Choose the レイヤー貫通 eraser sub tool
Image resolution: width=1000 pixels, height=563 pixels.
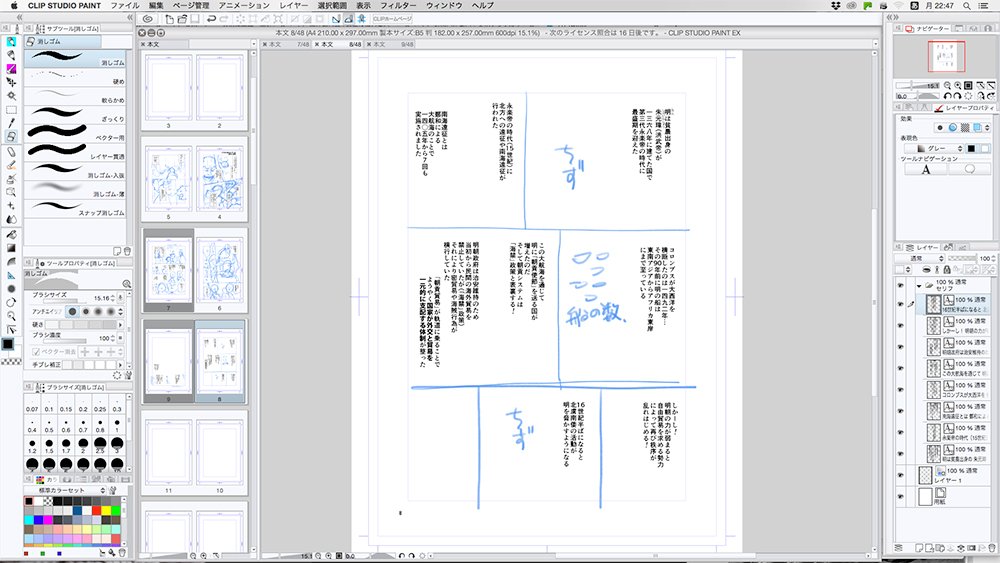coord(75,153)
